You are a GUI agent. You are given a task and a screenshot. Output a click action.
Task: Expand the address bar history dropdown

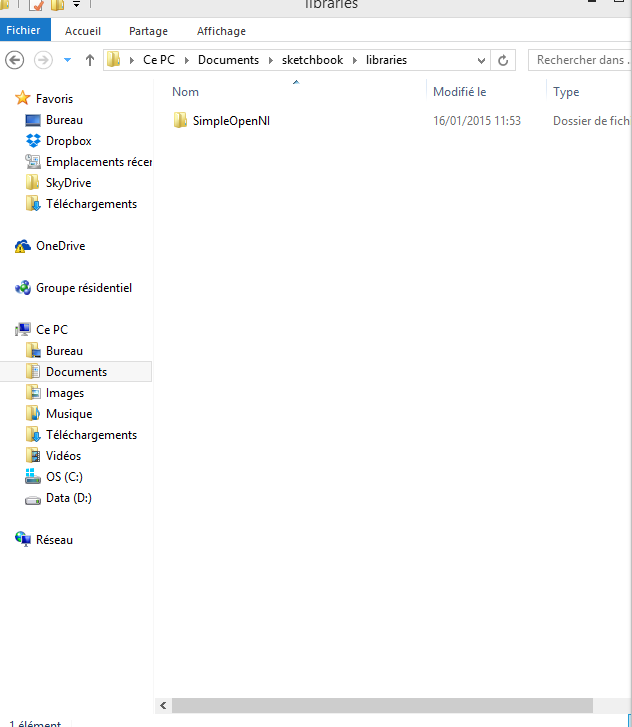(x=481, y=60)
